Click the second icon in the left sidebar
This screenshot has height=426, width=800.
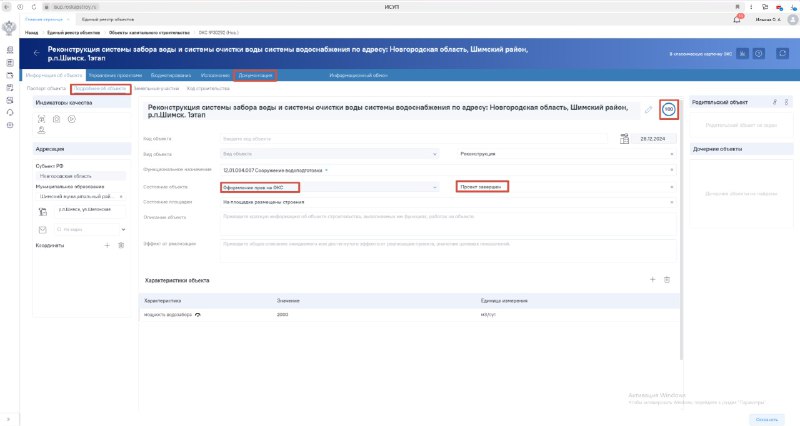tap(10, 63)
